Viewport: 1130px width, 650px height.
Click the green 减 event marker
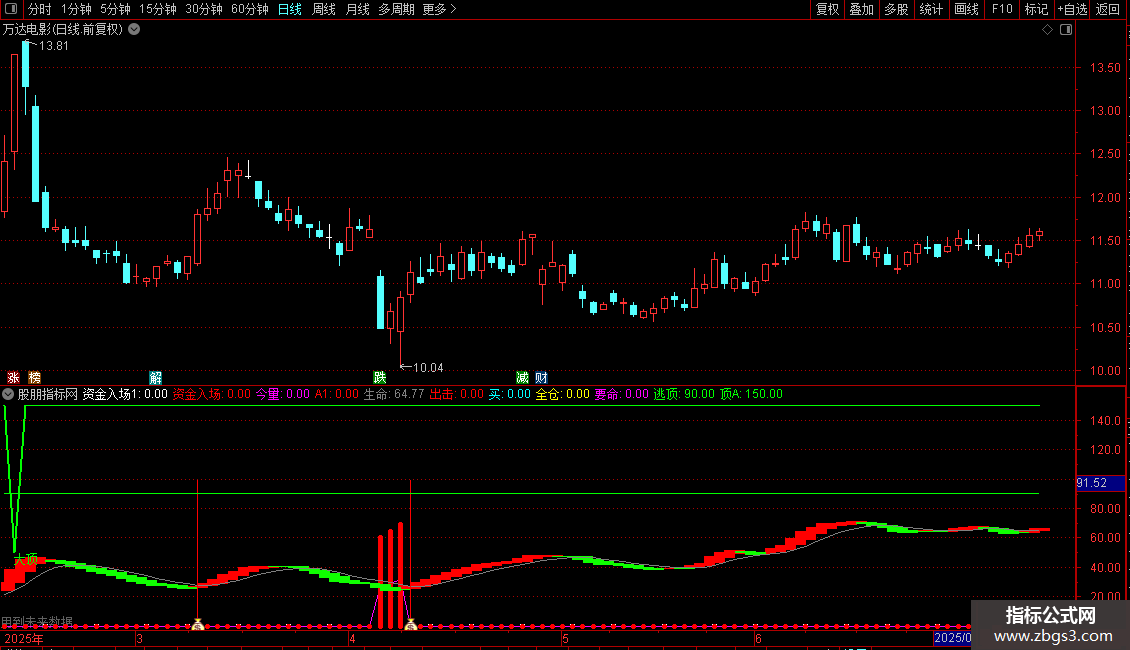[522, 378]
